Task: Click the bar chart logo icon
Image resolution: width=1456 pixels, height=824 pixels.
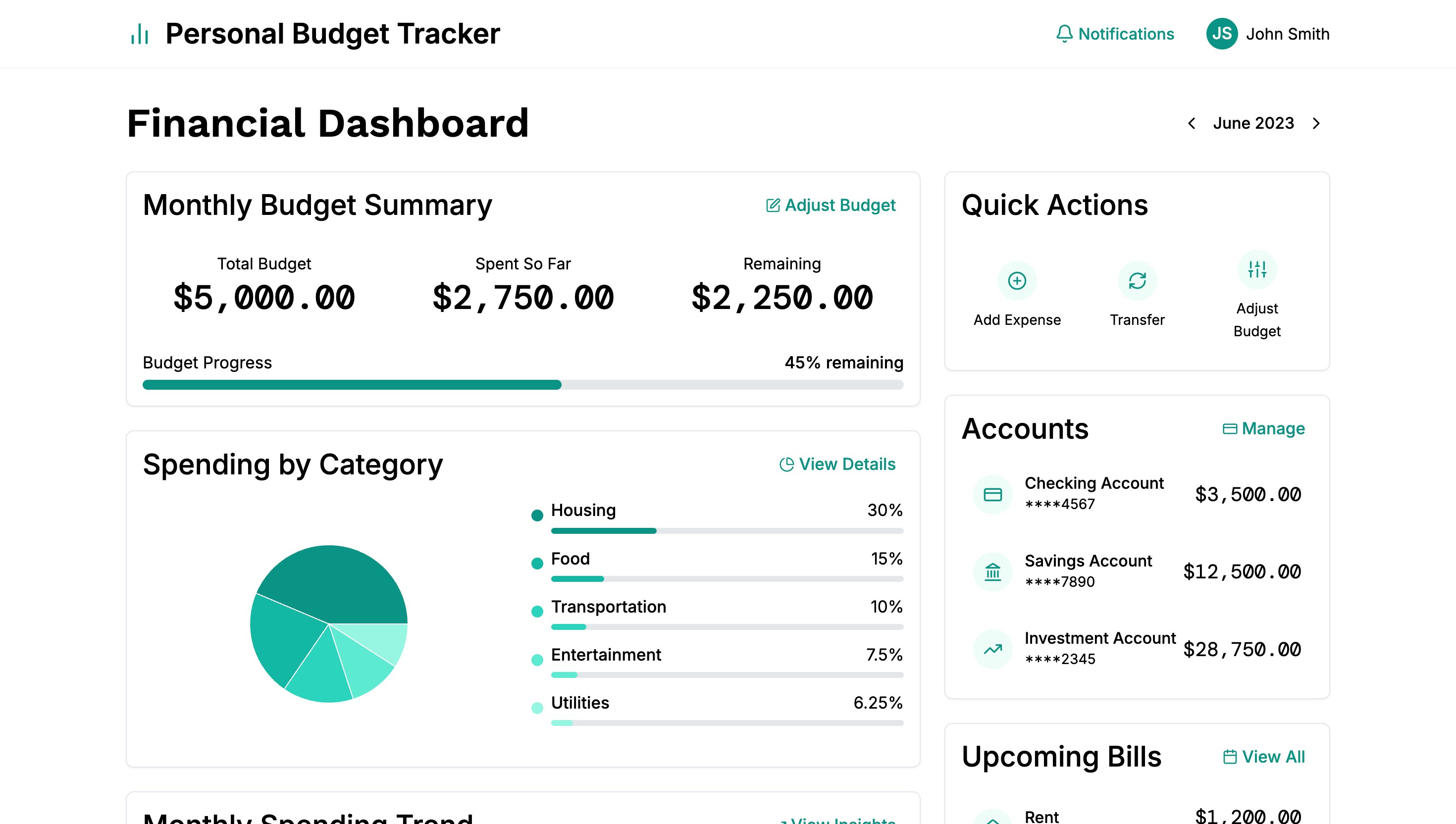Action: coord(139,34)
